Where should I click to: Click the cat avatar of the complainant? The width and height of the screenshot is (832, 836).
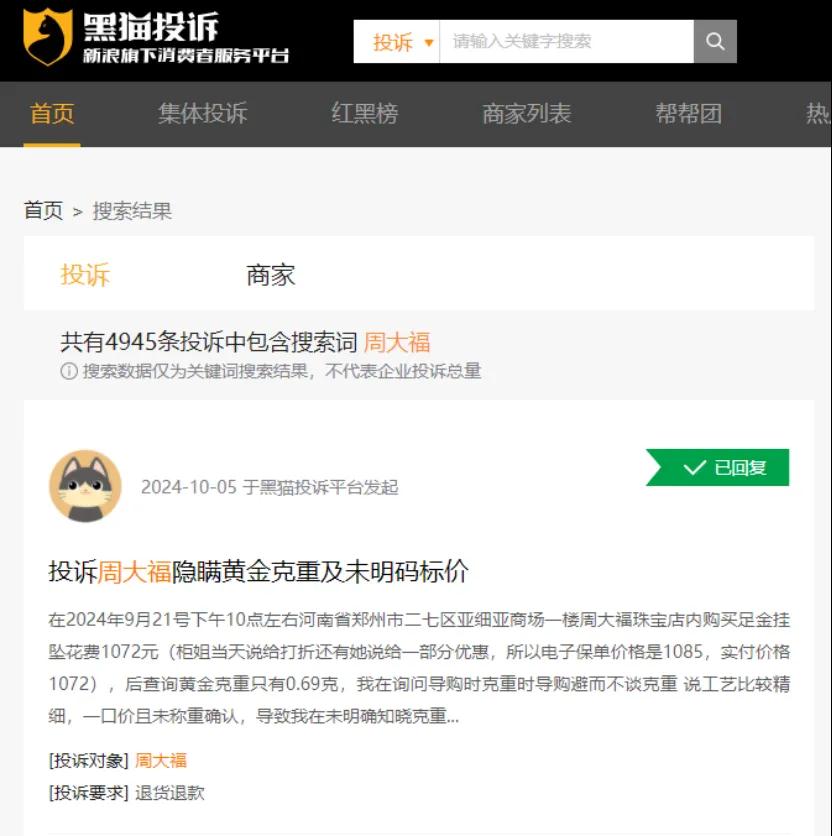[x=85, y=486]
